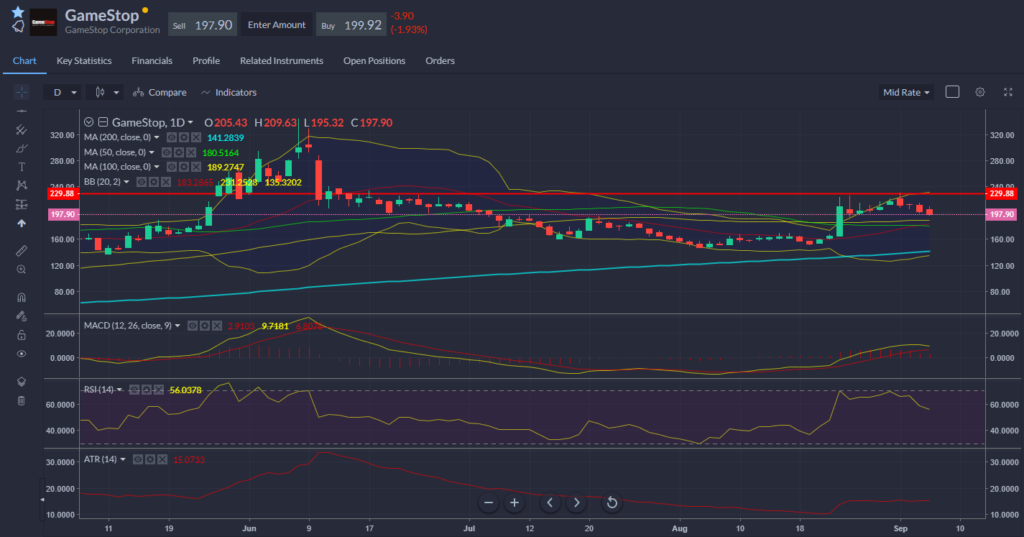Reset the chart view with the reset button
This screenshot has height=537, width=1024.
click(x=611, y=502)
